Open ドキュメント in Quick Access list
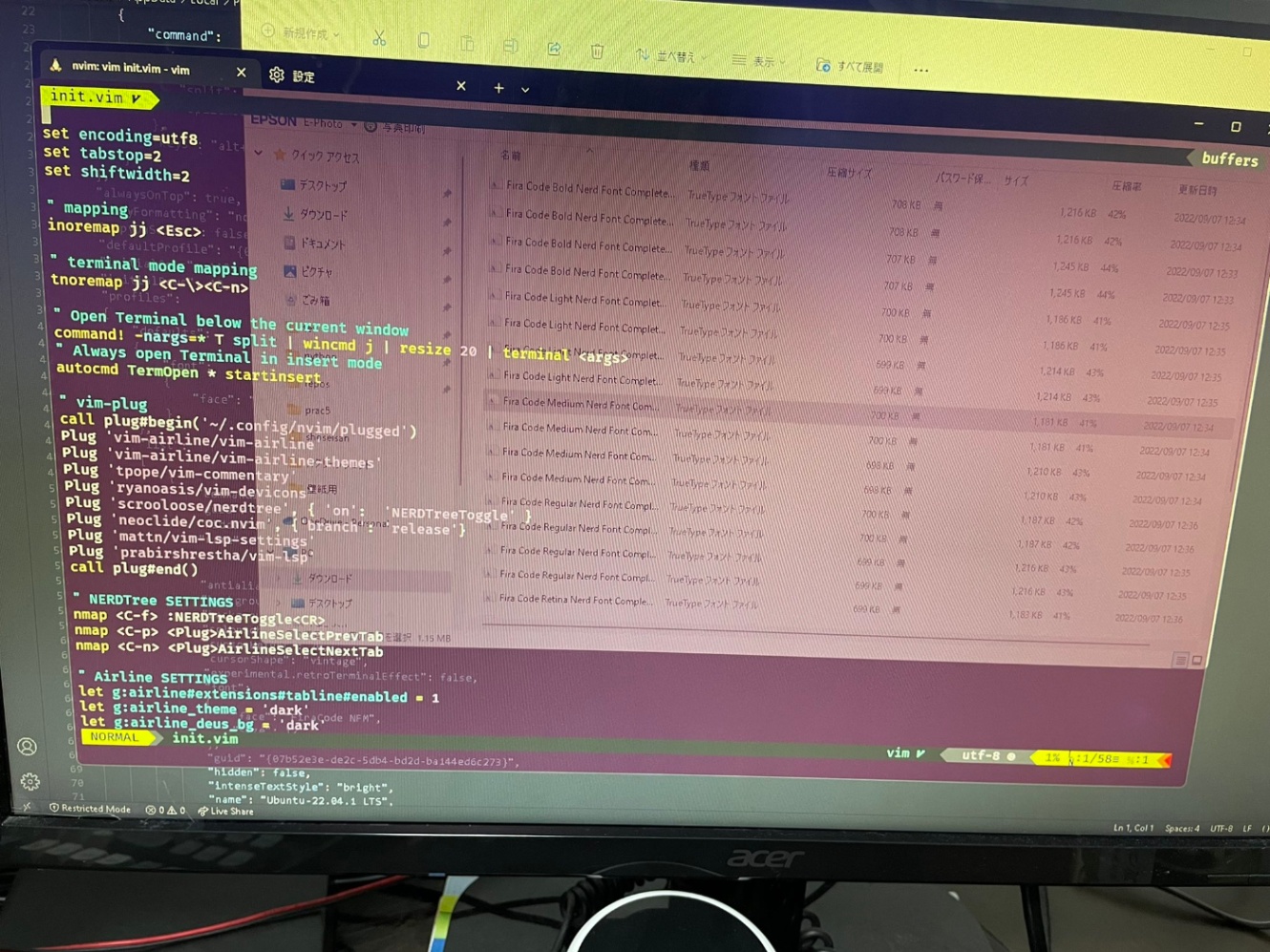1270x952 pixels. (x=314, y=243)
